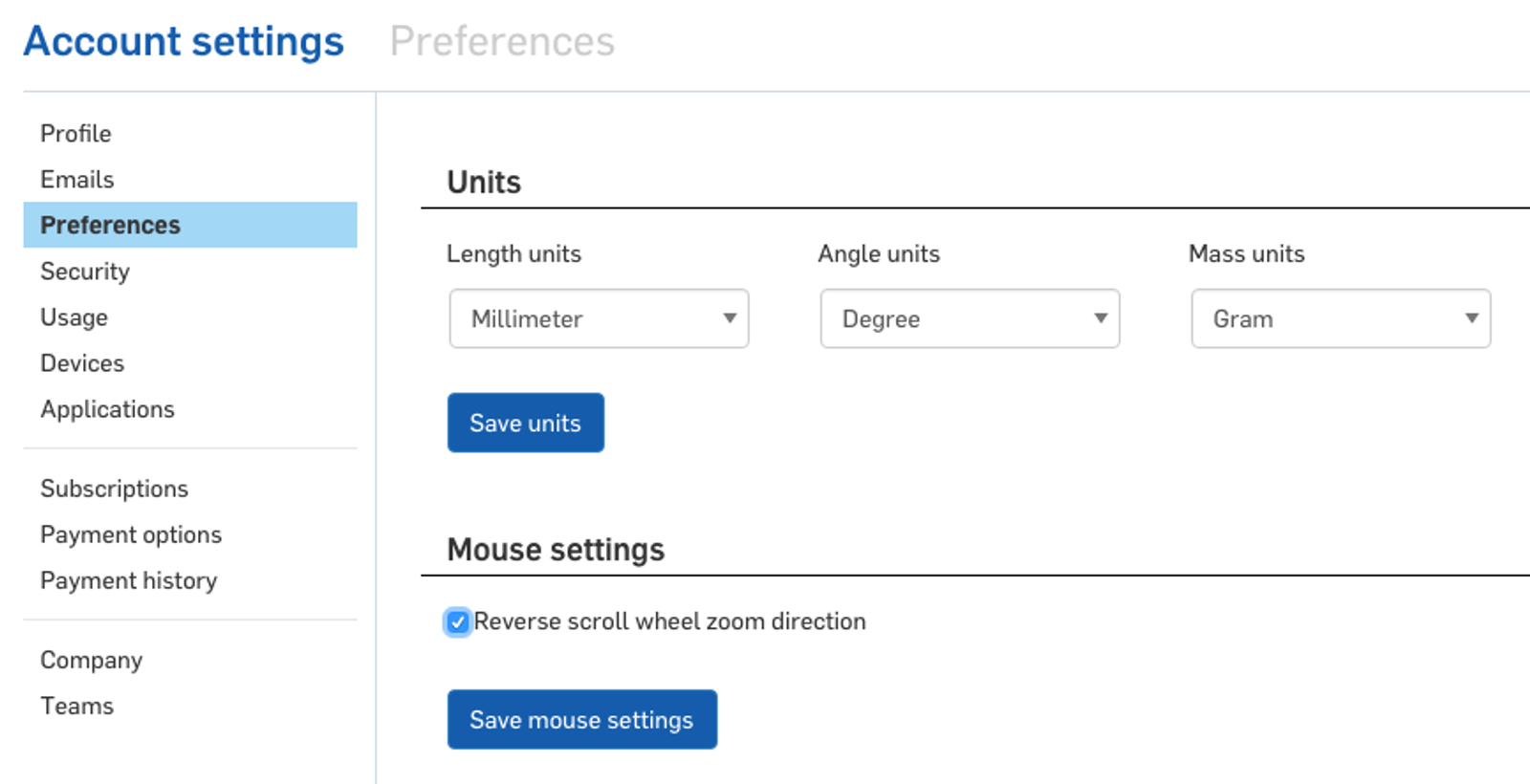Image resolution: width=1530 pixels, height=784 pixels.
Task: Navigate to Security settings
Action: (84, 272)
